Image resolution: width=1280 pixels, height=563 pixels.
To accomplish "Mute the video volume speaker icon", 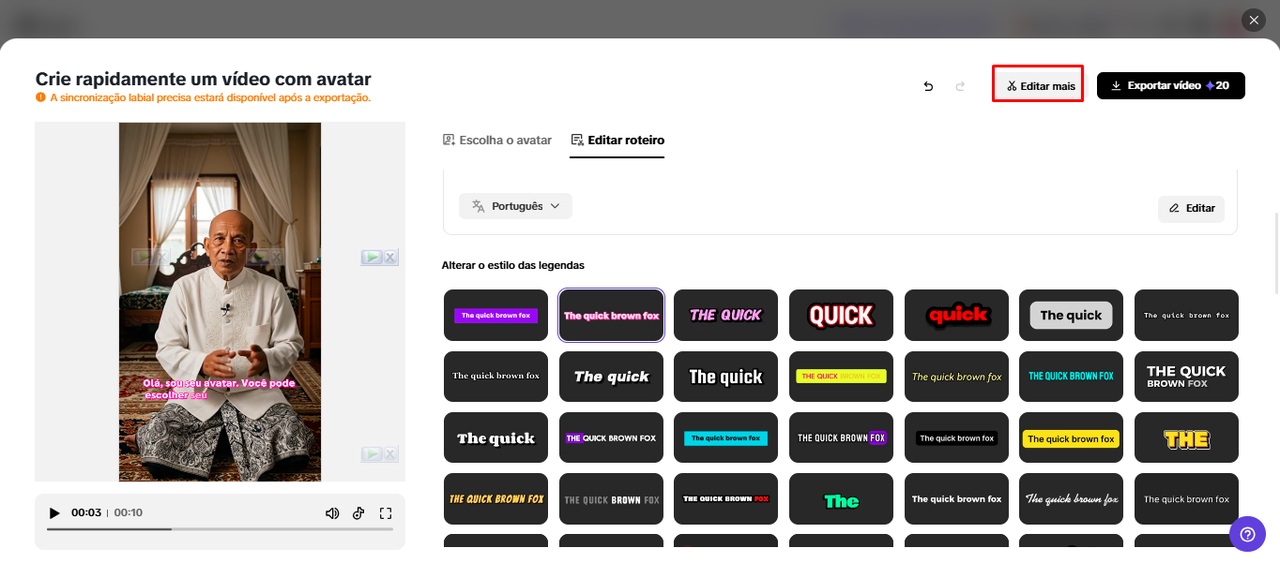I will pyautogui.click(x=332, y=513).
